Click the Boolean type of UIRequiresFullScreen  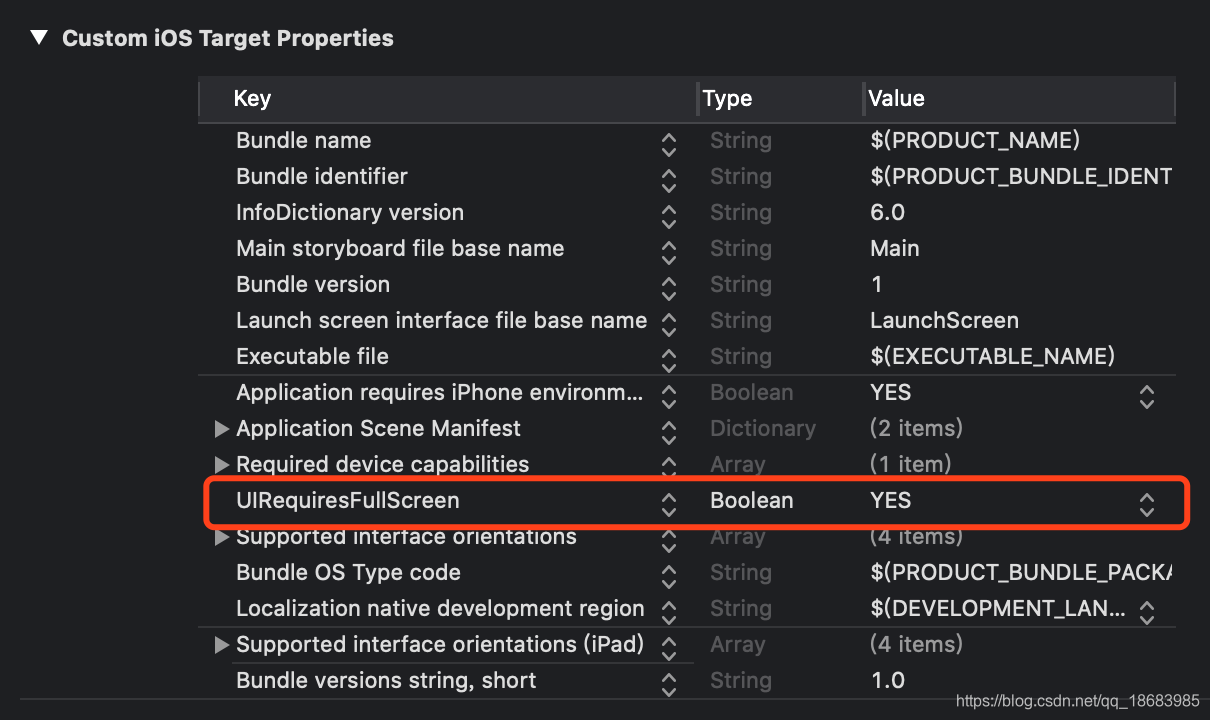[x=751, y=500]
